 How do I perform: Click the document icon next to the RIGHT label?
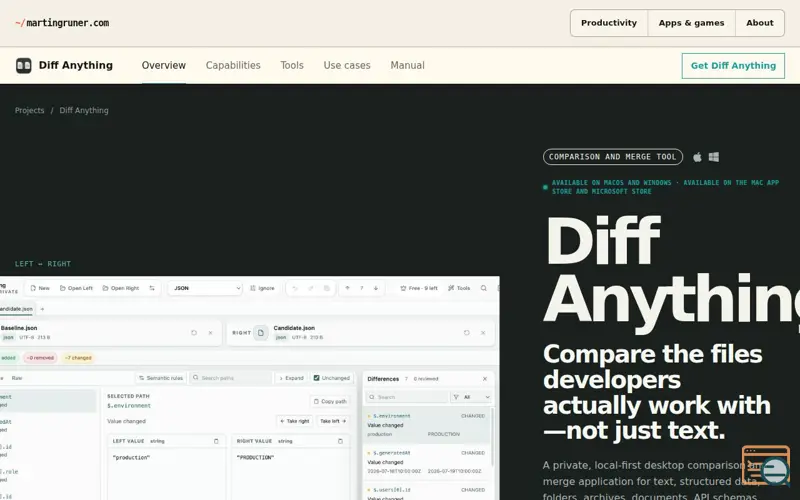(261, 333)
